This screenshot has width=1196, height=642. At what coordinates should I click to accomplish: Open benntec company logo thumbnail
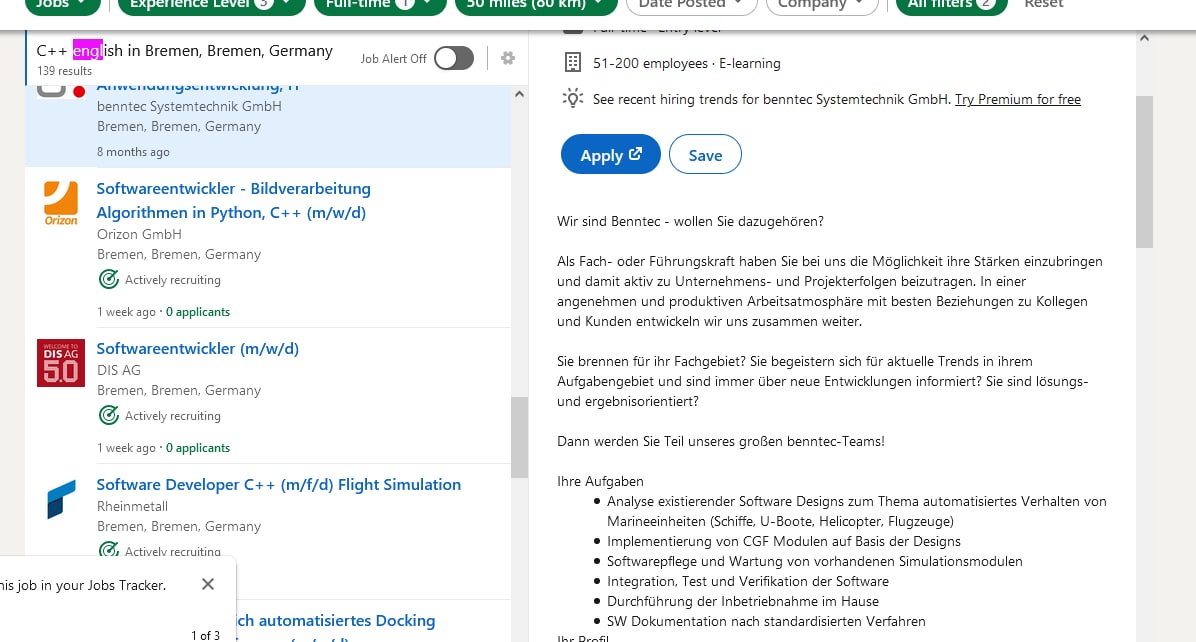[x=60, y=91]
